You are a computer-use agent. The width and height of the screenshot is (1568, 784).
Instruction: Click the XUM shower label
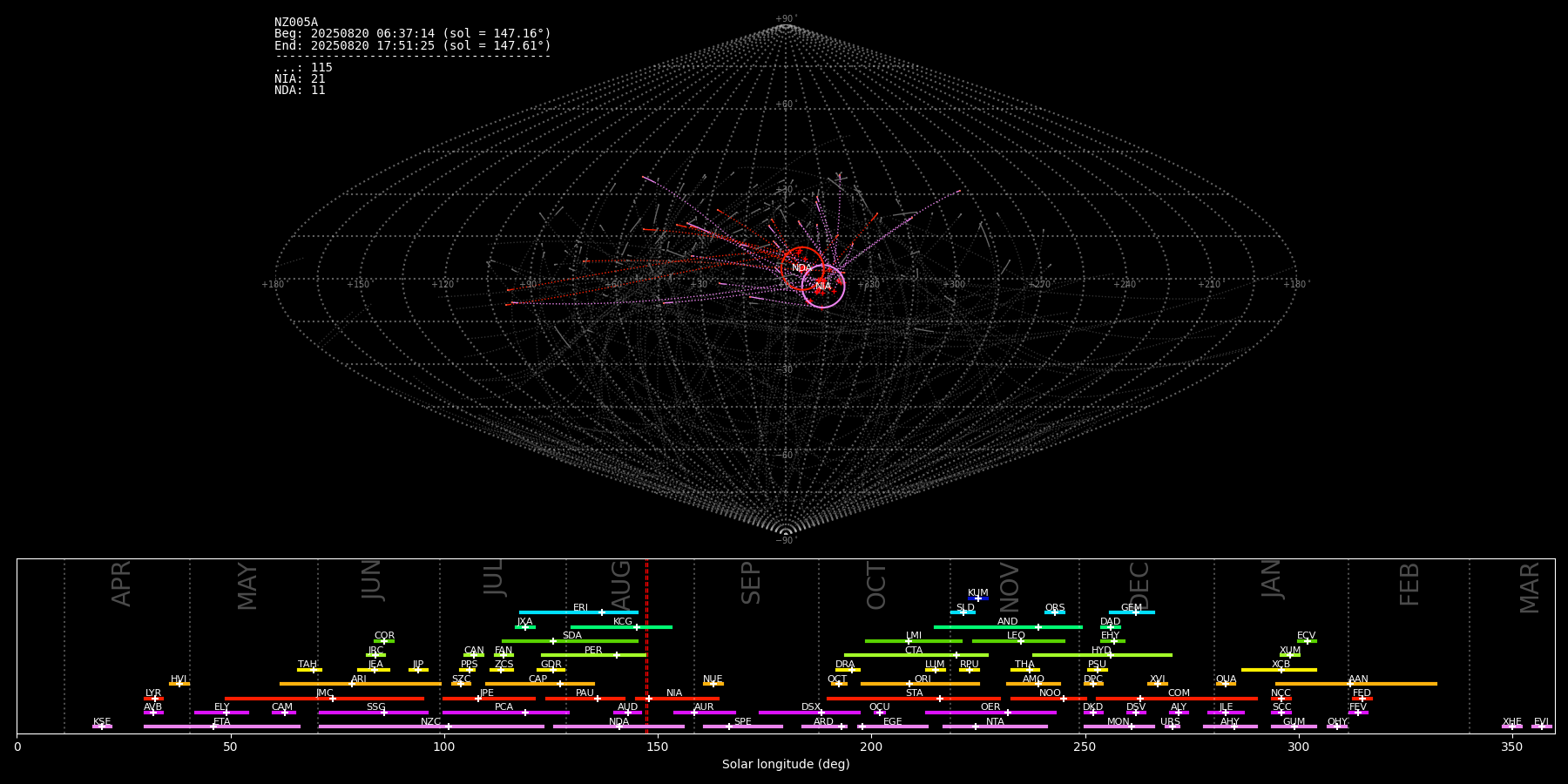point(1290,651)
